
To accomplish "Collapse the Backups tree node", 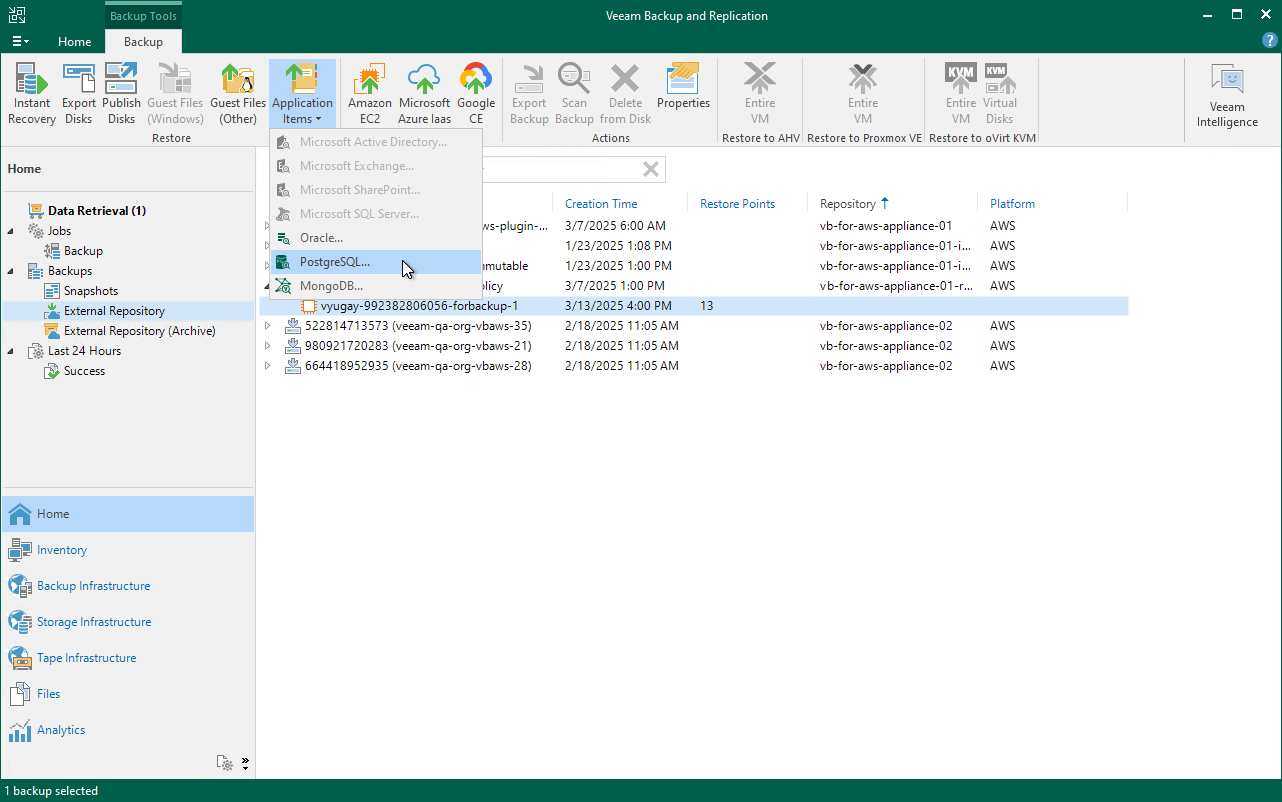I will (11, 271).
